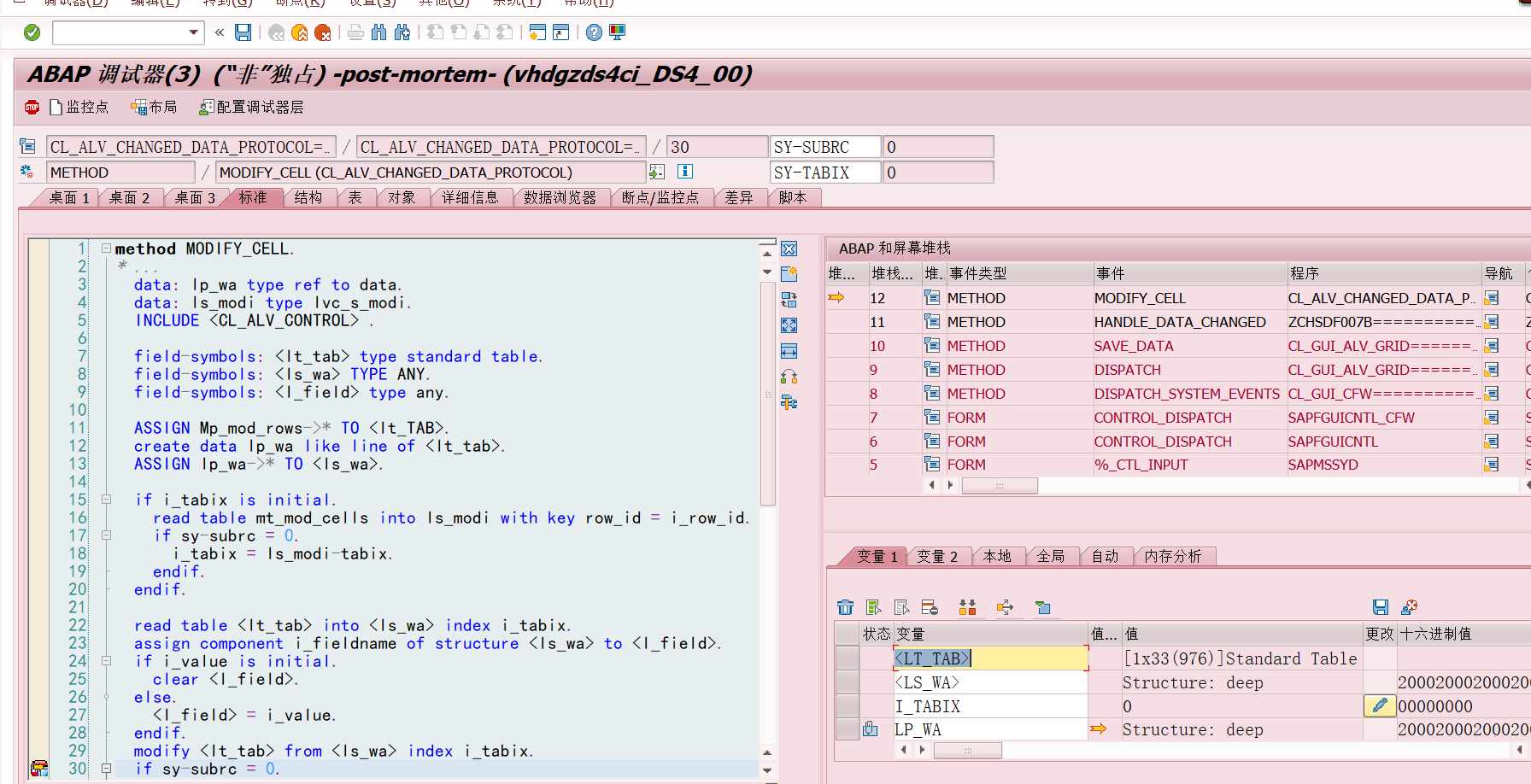
Task: Collapse the code fold at line 15
Action: (x=106, y=500)
